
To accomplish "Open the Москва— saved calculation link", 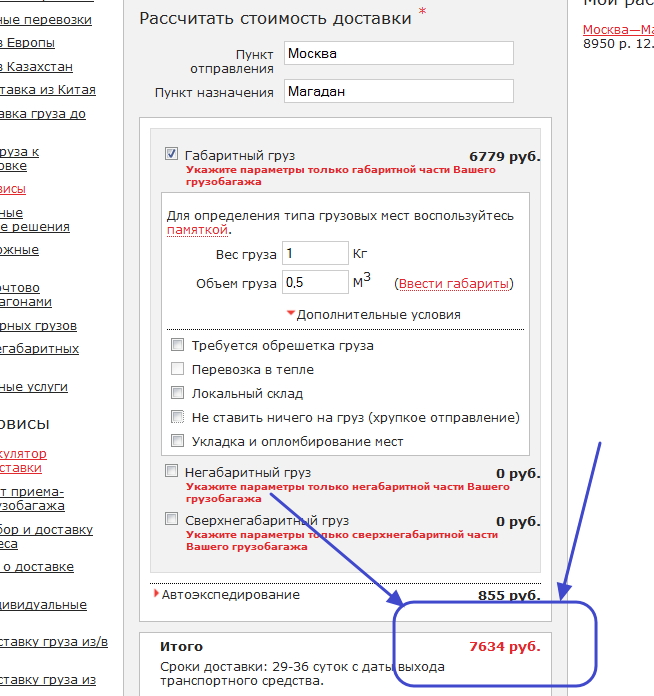I will click(617, 29).
